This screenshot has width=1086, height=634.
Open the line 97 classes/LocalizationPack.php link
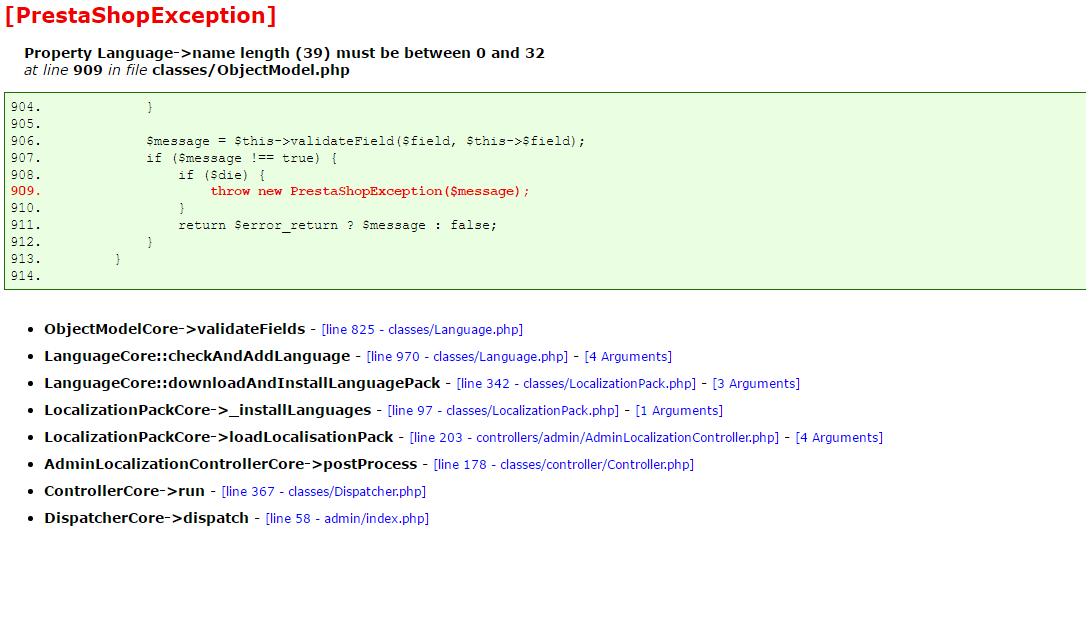point(504,411)
